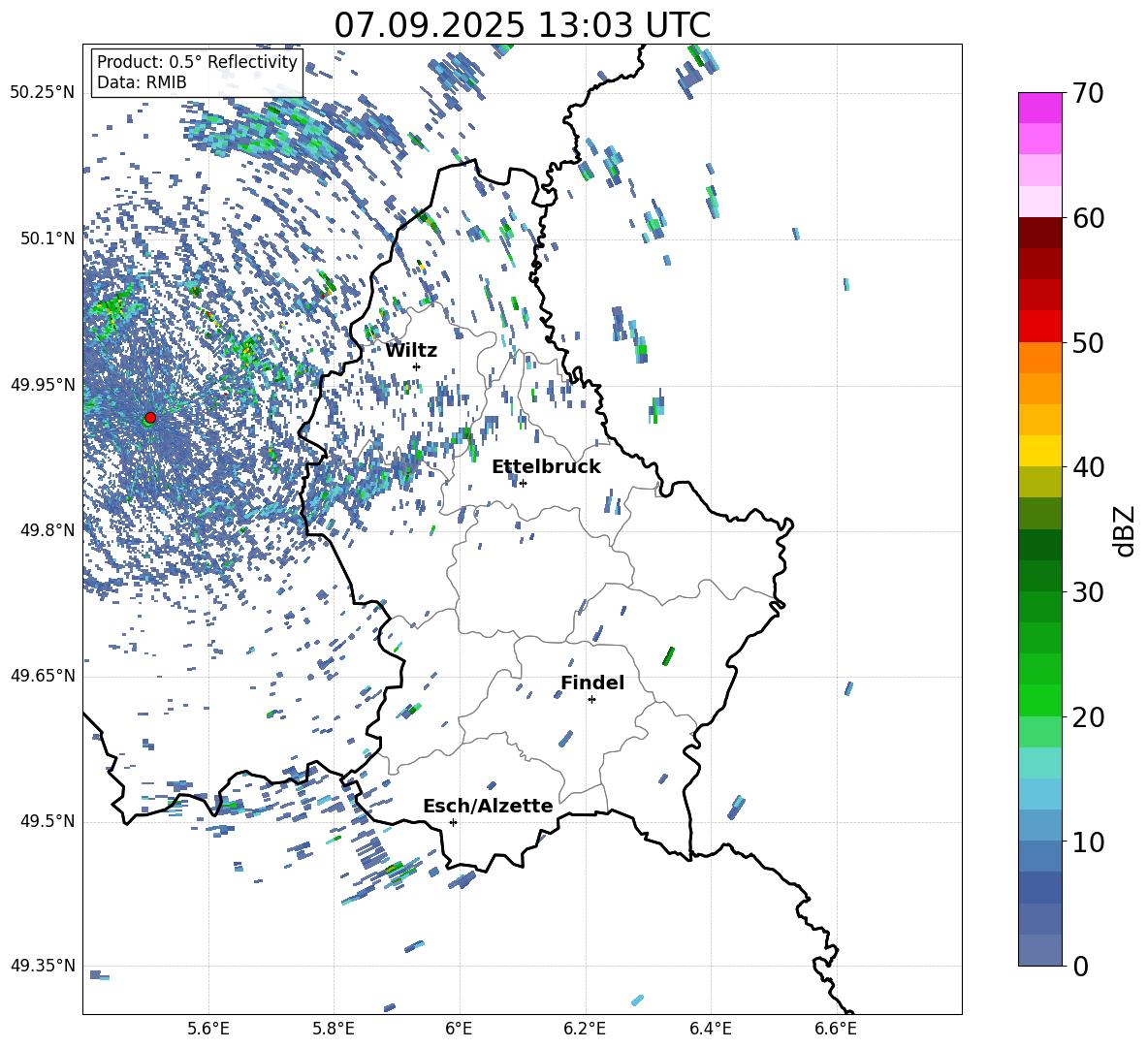This screenshot has height=1048, width=1148.
Task: Pick the orange colorbar swatch just below 50
Action: point(1039,358)
